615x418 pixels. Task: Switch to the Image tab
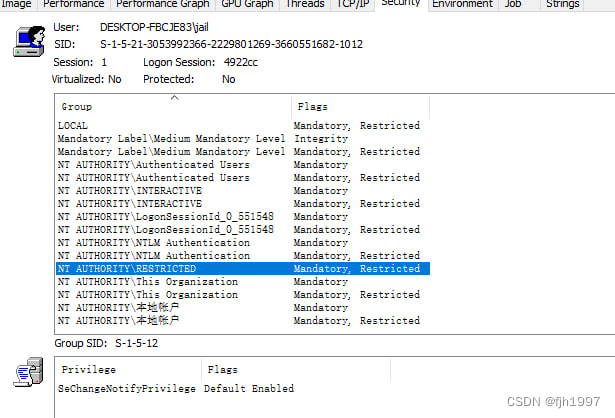click(x=17, y=4)
